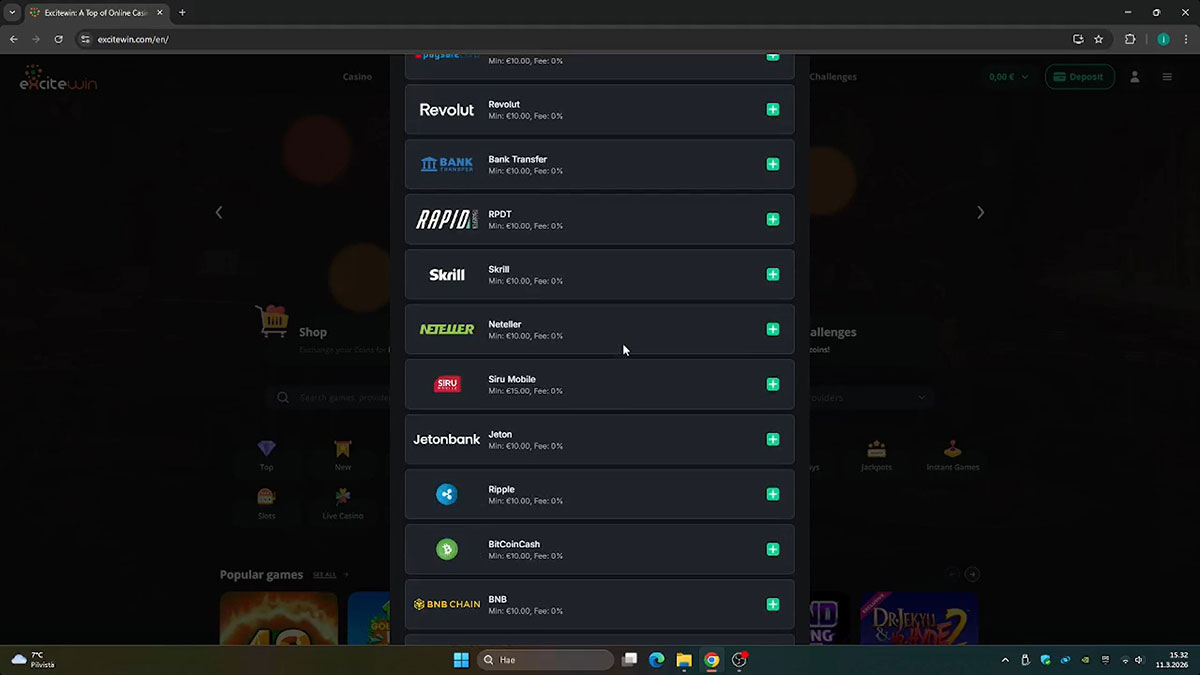Expand the Revolut payment method
The height and width of the screenshot is (675, 1200).
coord(772,109)
